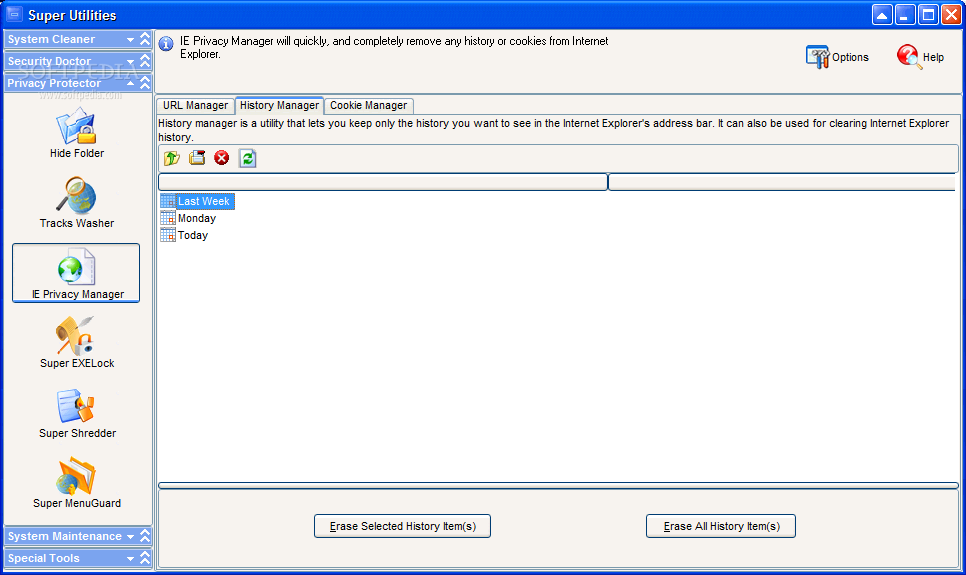Toggle System Cleaner double-chevron expander
Screen dimensions: 966x575
(145, 39)
